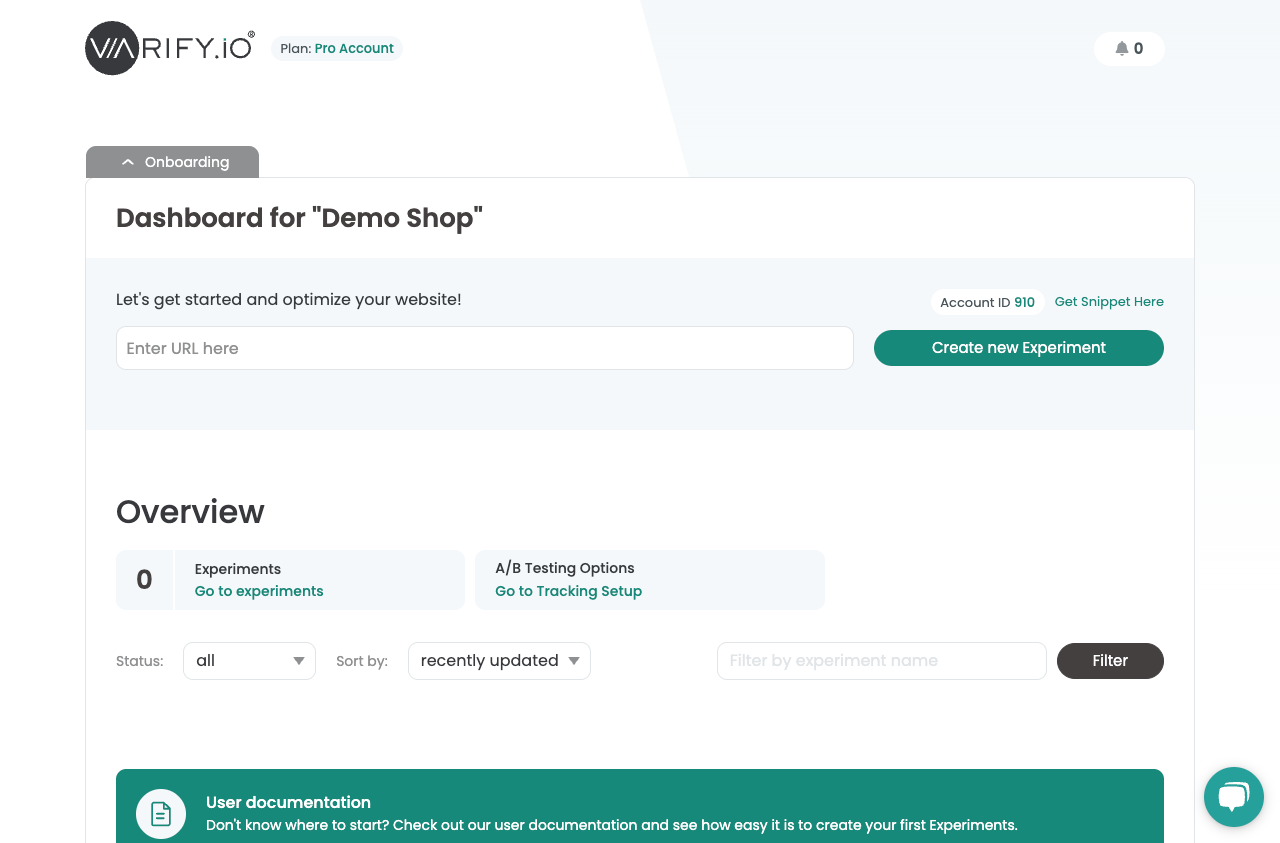Click the 'Let's get started' text
The height and width of the screenshot is (843, 1280).
coord(289,299)
